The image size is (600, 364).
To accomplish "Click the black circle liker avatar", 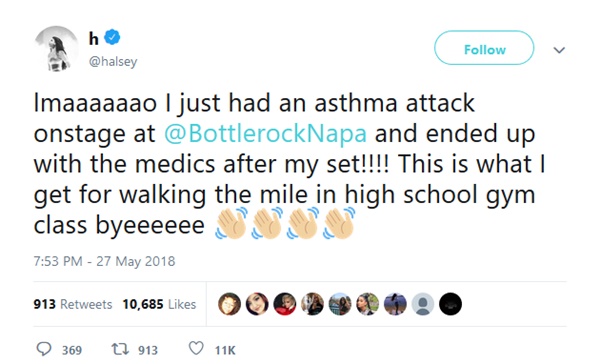I will pos(450,304).
